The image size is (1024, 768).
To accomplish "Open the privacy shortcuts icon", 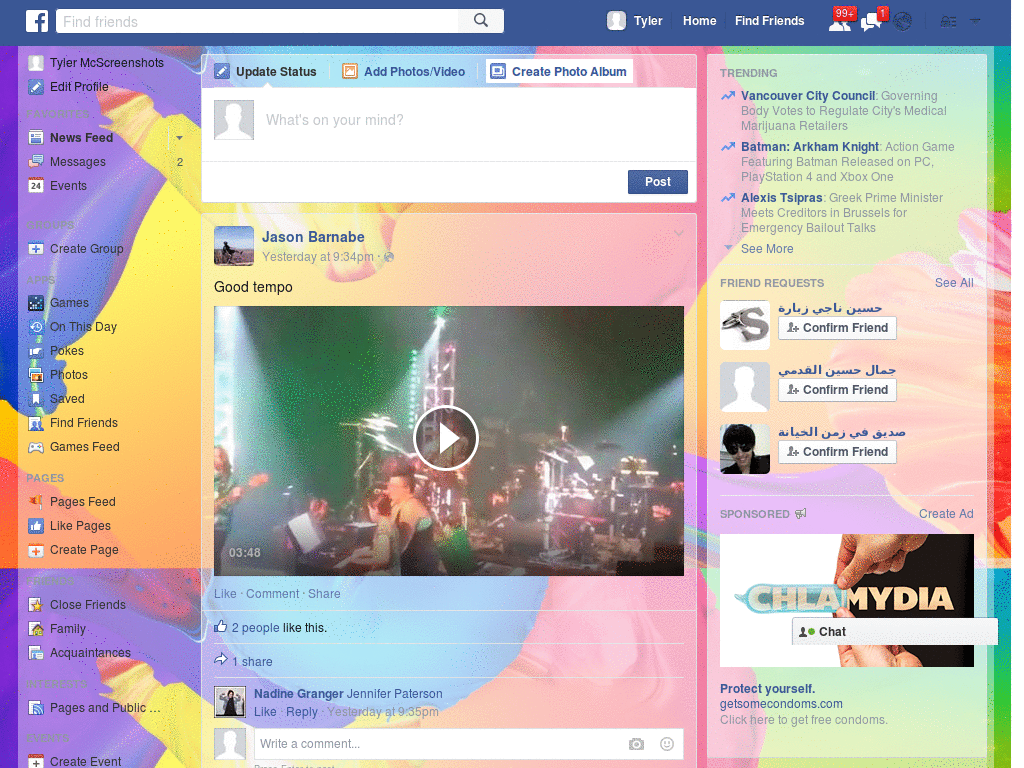I will pos(948,22).
